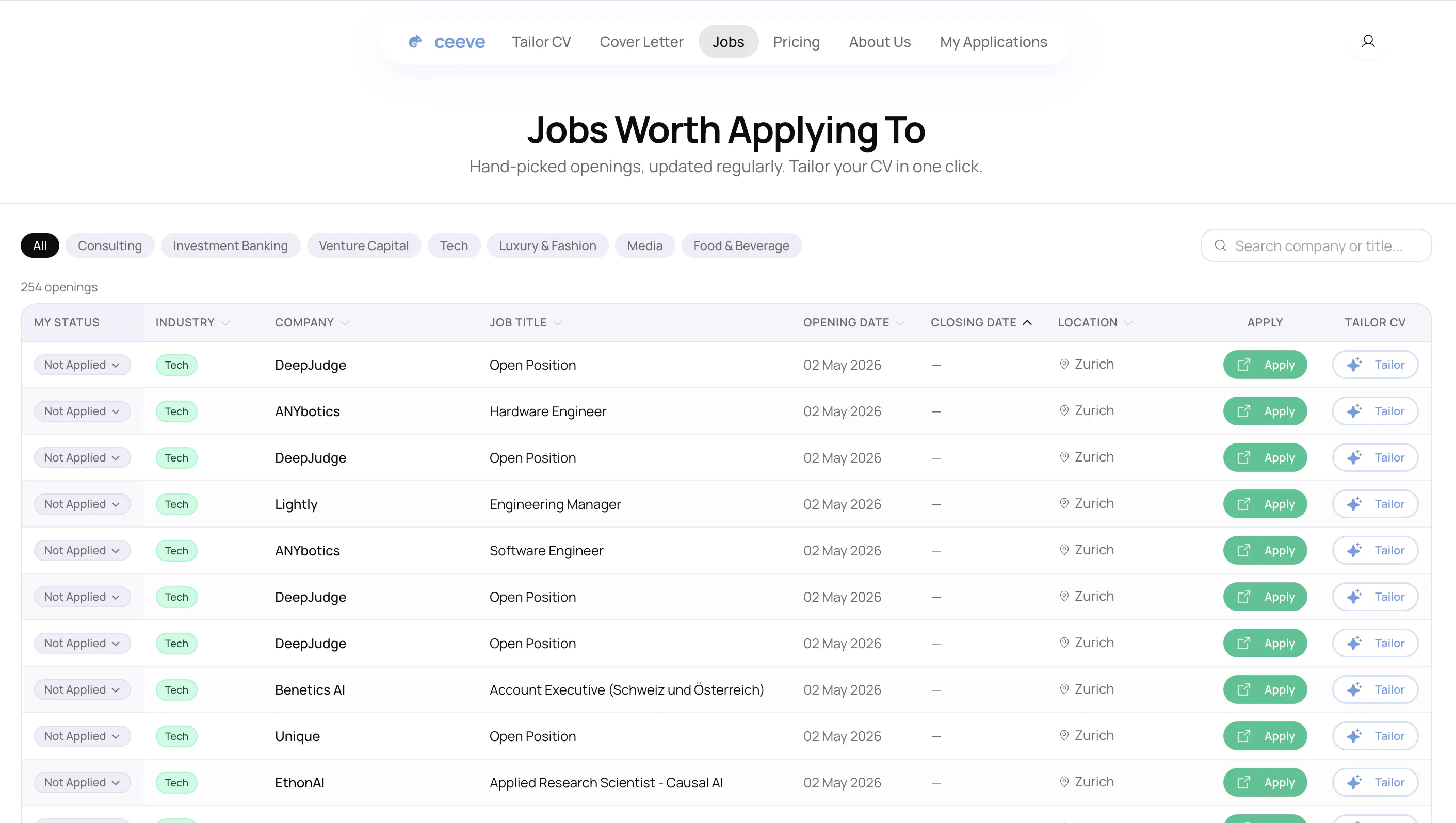1456x823 pixels.
Task: Click sparkle icon in Unique row Tailor button
Action: (1354, 735)
